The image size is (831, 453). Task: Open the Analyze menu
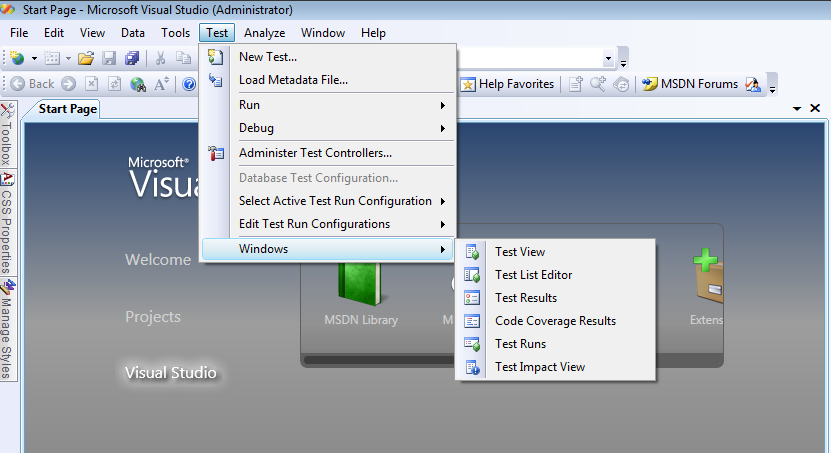point(264,33)
